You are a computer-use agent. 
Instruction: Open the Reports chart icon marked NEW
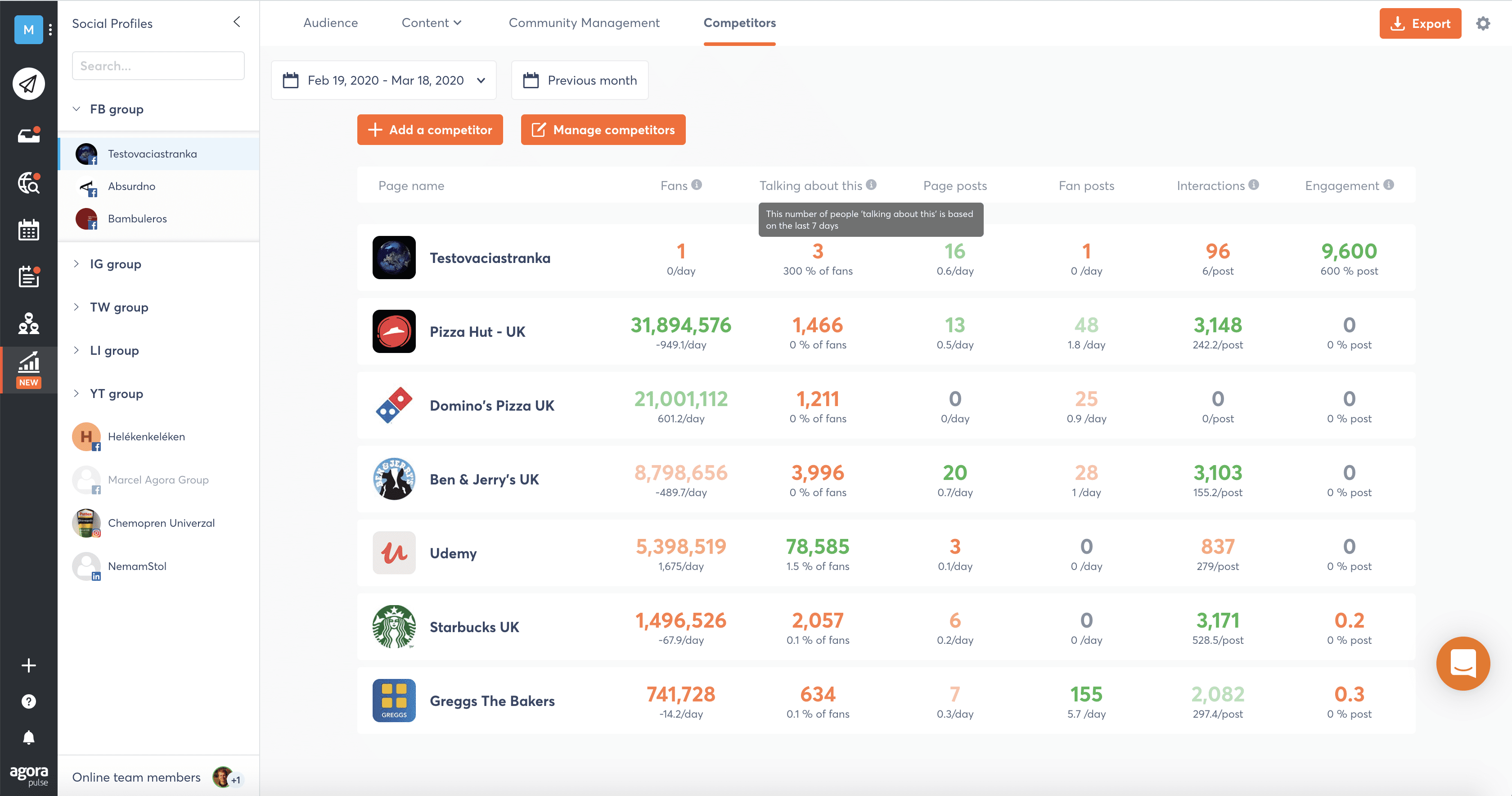coord(28,370)
